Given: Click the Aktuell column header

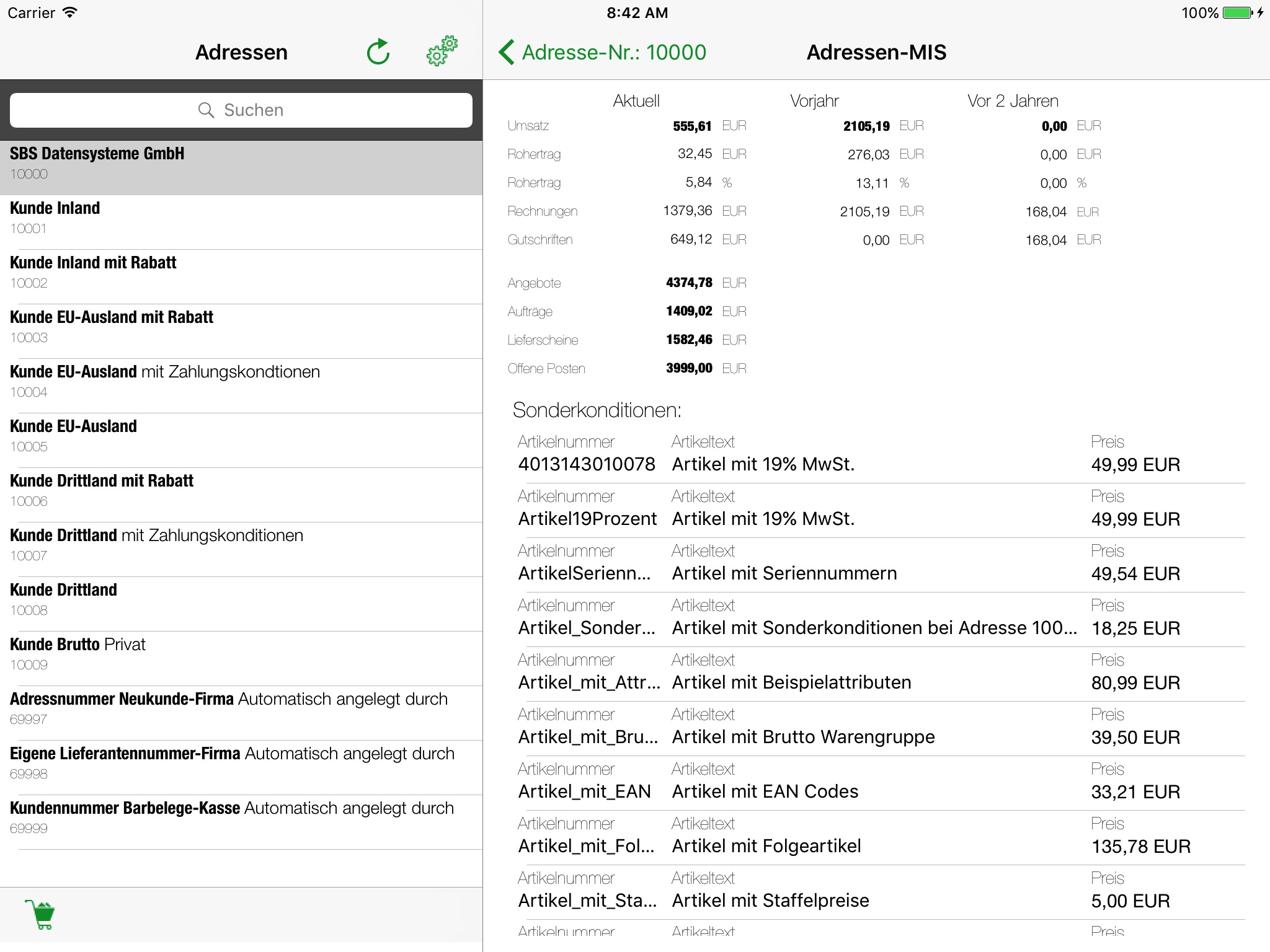Looking at the screenshot, I should point(636,101).
